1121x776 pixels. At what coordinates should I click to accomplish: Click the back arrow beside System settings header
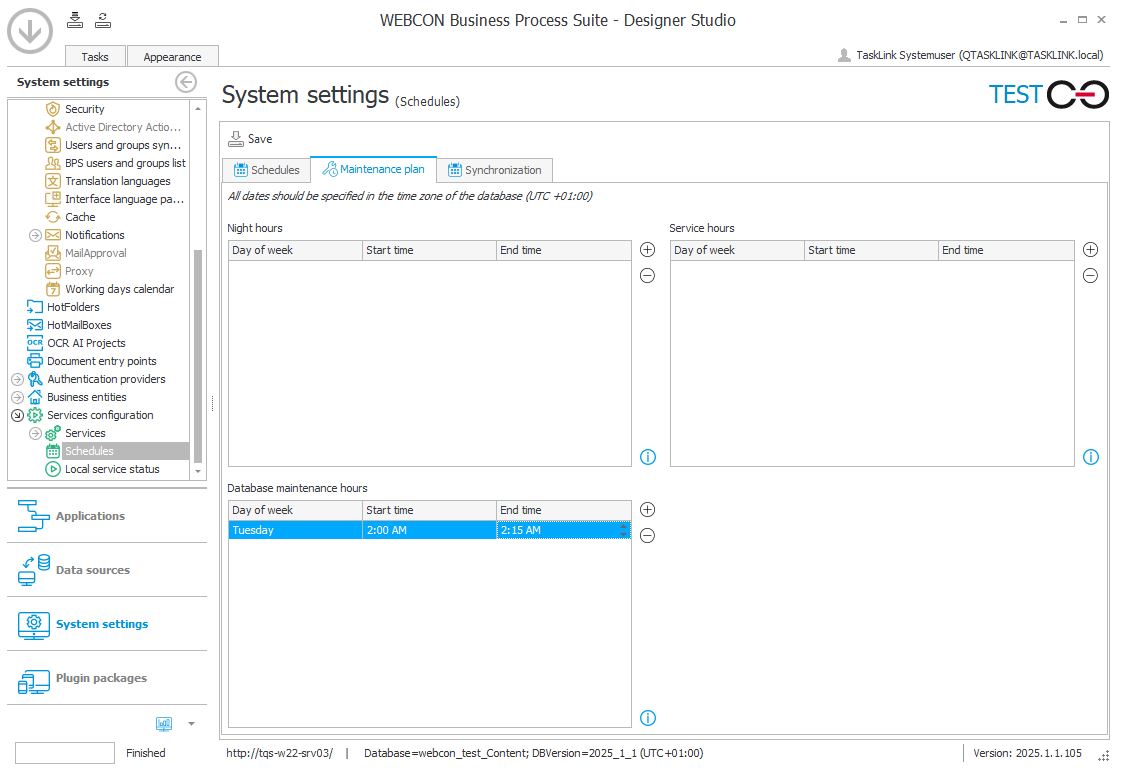(186, 82)
